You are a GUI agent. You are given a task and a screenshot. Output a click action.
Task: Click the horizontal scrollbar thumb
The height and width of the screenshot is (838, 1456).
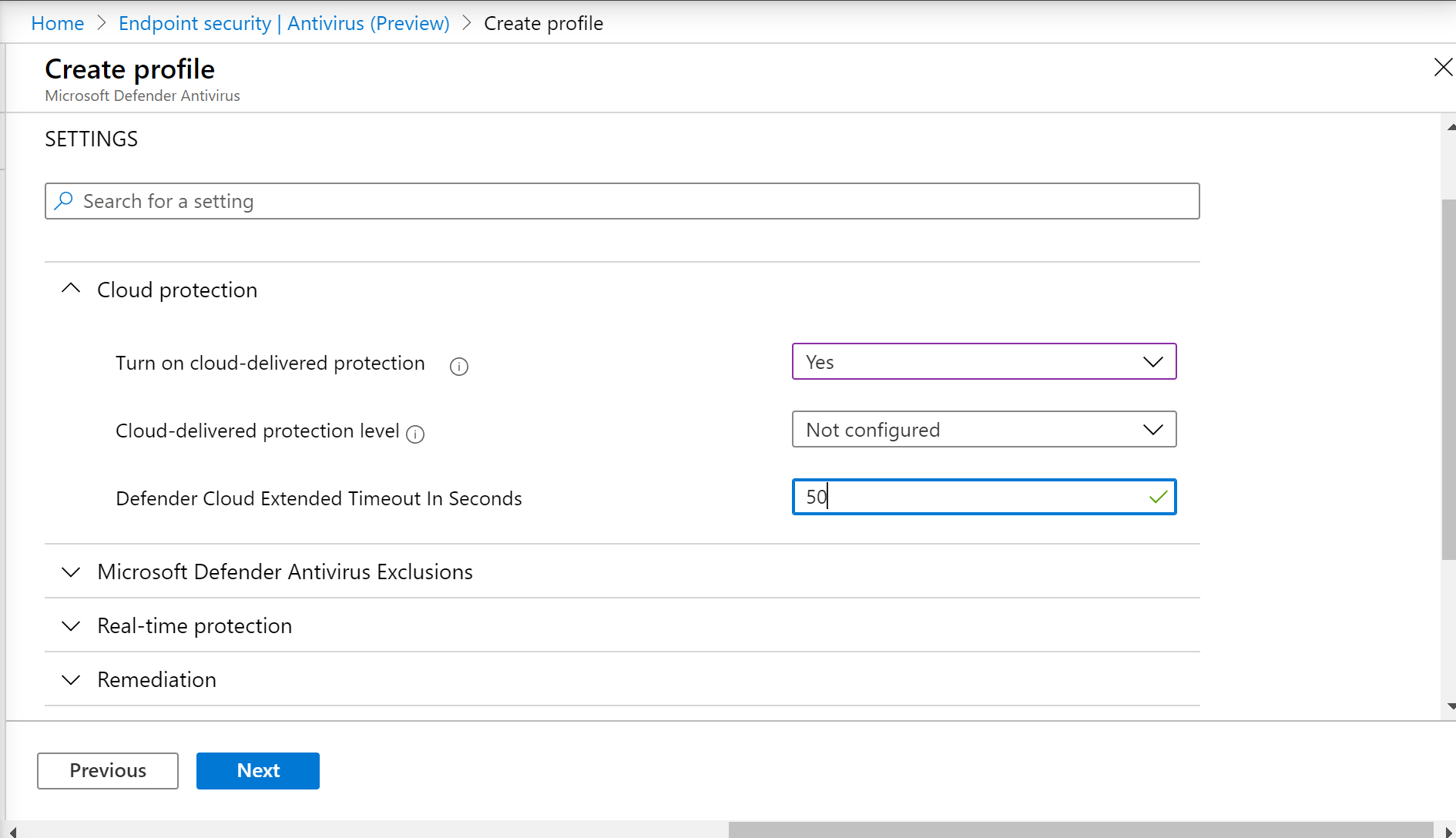[x=1079, y=830]
